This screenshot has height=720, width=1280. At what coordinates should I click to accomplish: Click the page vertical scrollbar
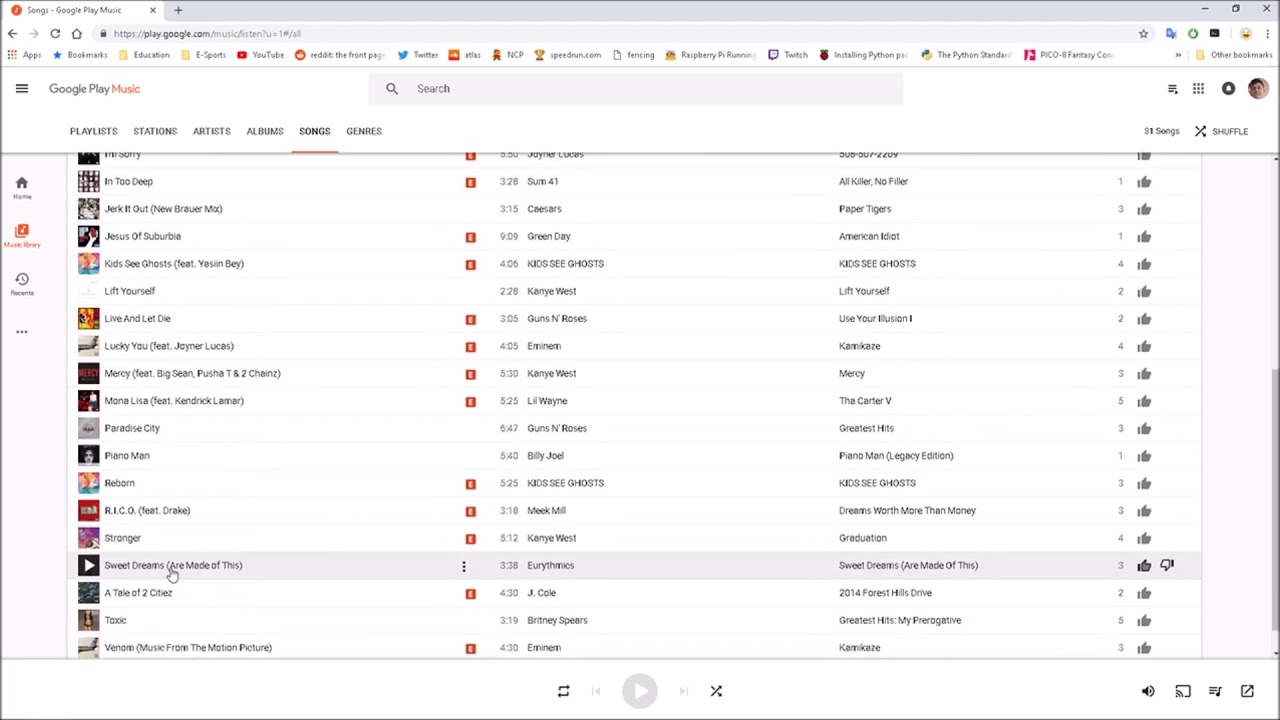click(x=1274, y=498)
